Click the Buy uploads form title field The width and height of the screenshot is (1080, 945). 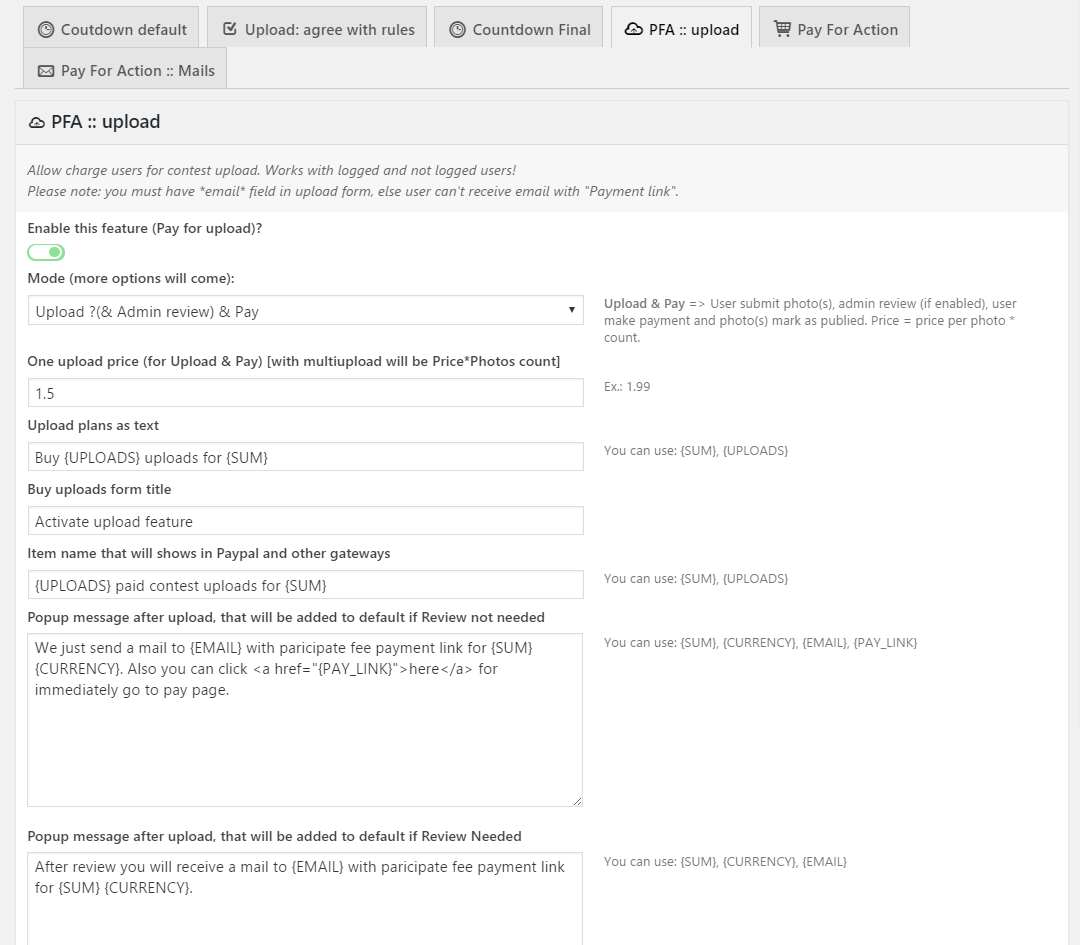[x=306, y=521]
